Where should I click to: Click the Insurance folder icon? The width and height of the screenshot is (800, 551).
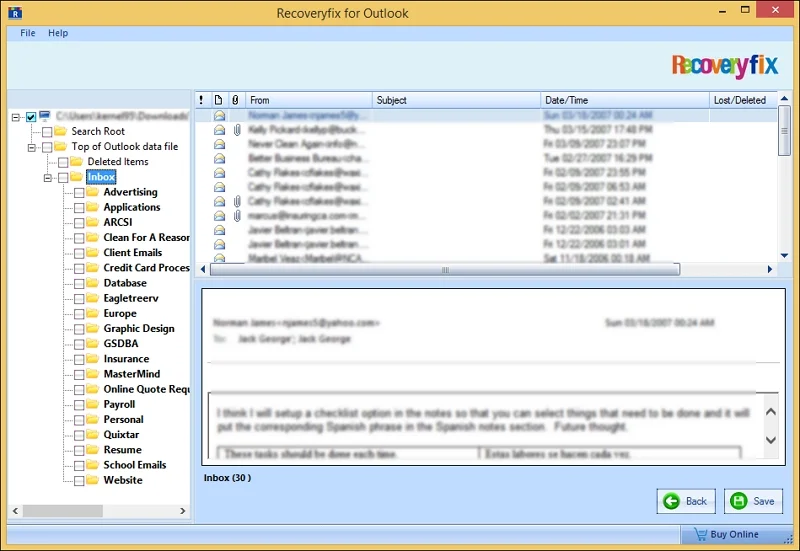tap(92, 358)
